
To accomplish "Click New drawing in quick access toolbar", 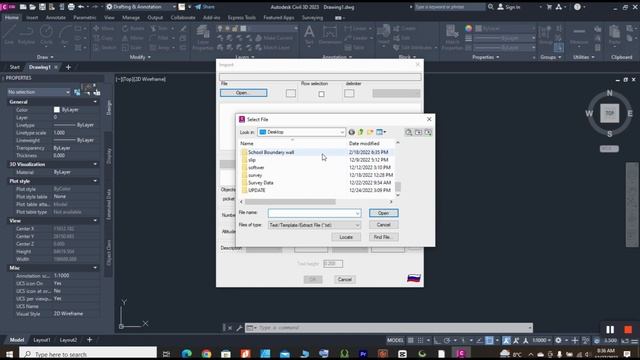I will [x=23, y=7].
